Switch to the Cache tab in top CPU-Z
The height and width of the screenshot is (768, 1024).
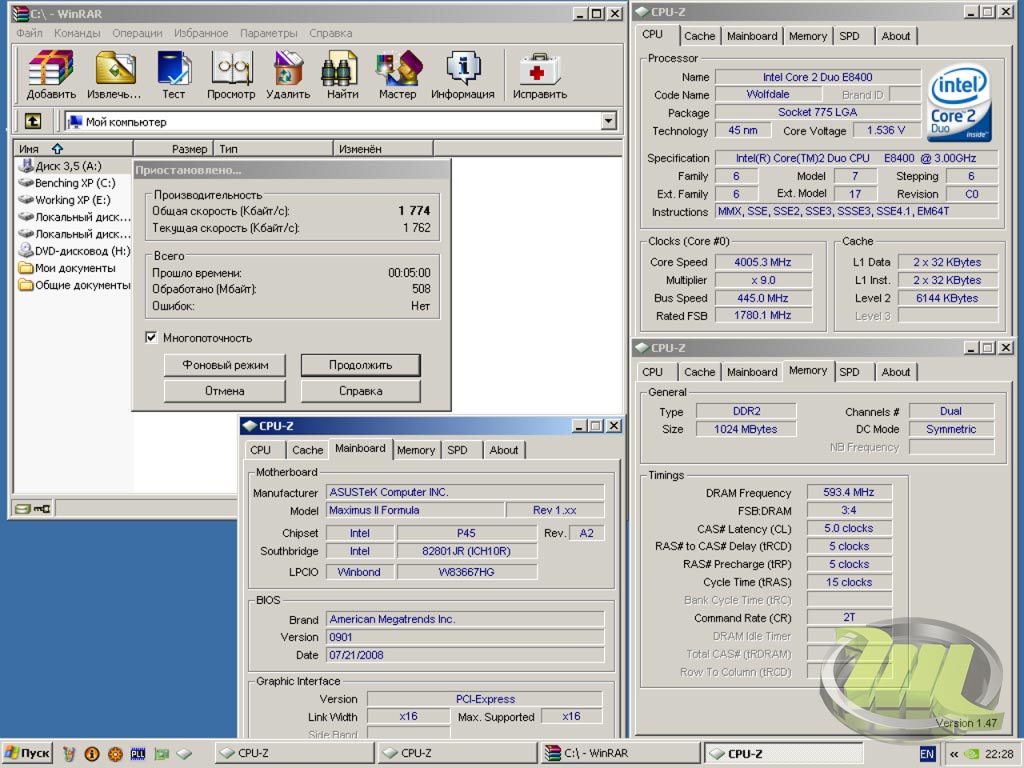pos(699,36)
